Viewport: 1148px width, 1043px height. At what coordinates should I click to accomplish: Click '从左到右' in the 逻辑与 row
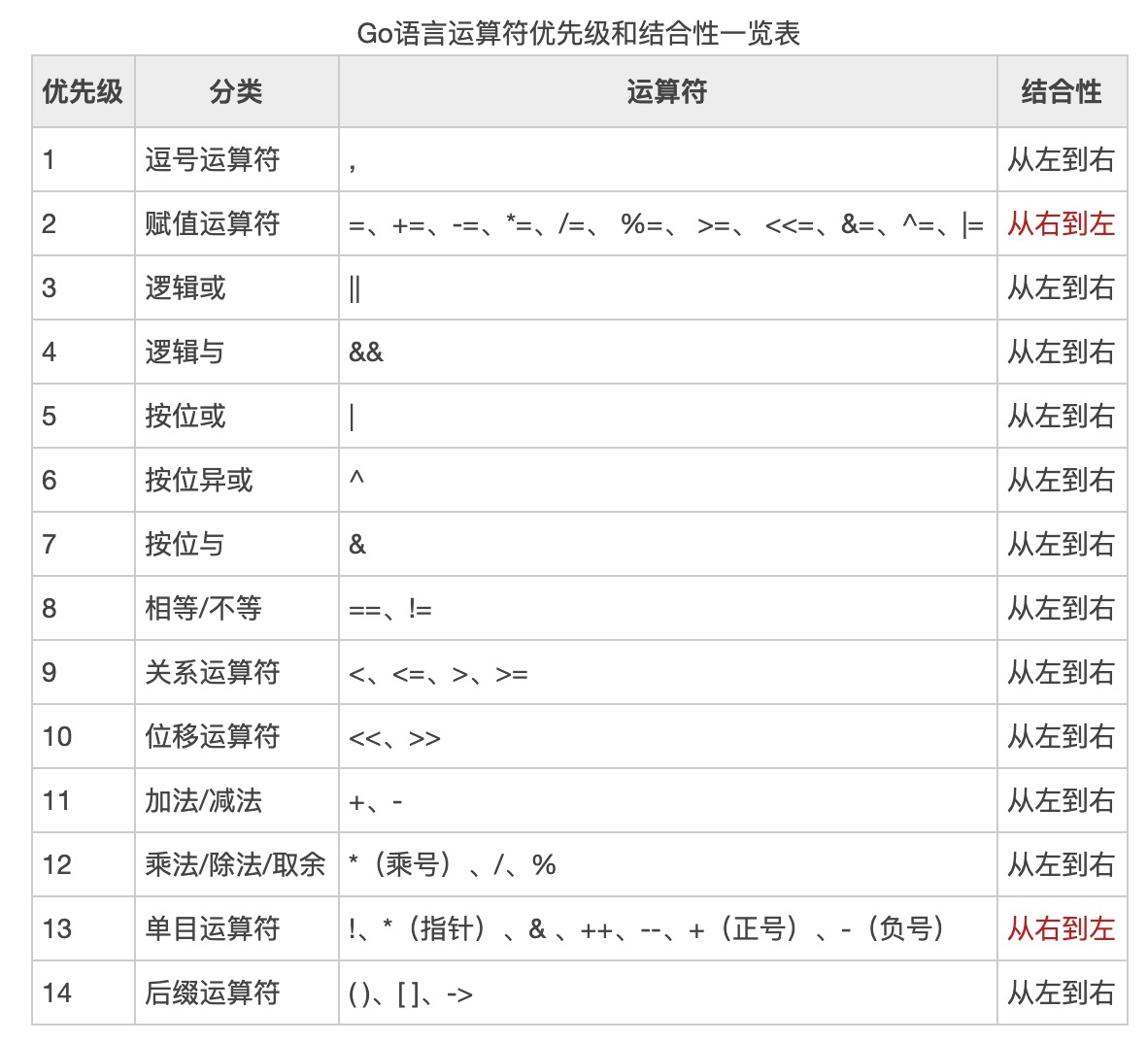pos(1062,353)
